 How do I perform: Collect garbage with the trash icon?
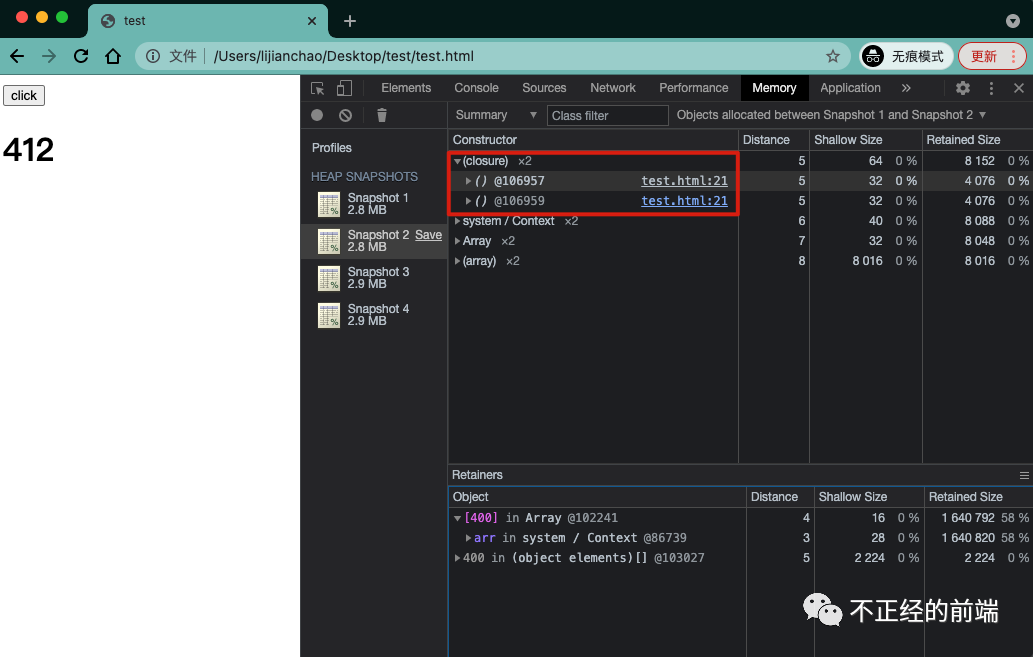(x=381, y=115)
